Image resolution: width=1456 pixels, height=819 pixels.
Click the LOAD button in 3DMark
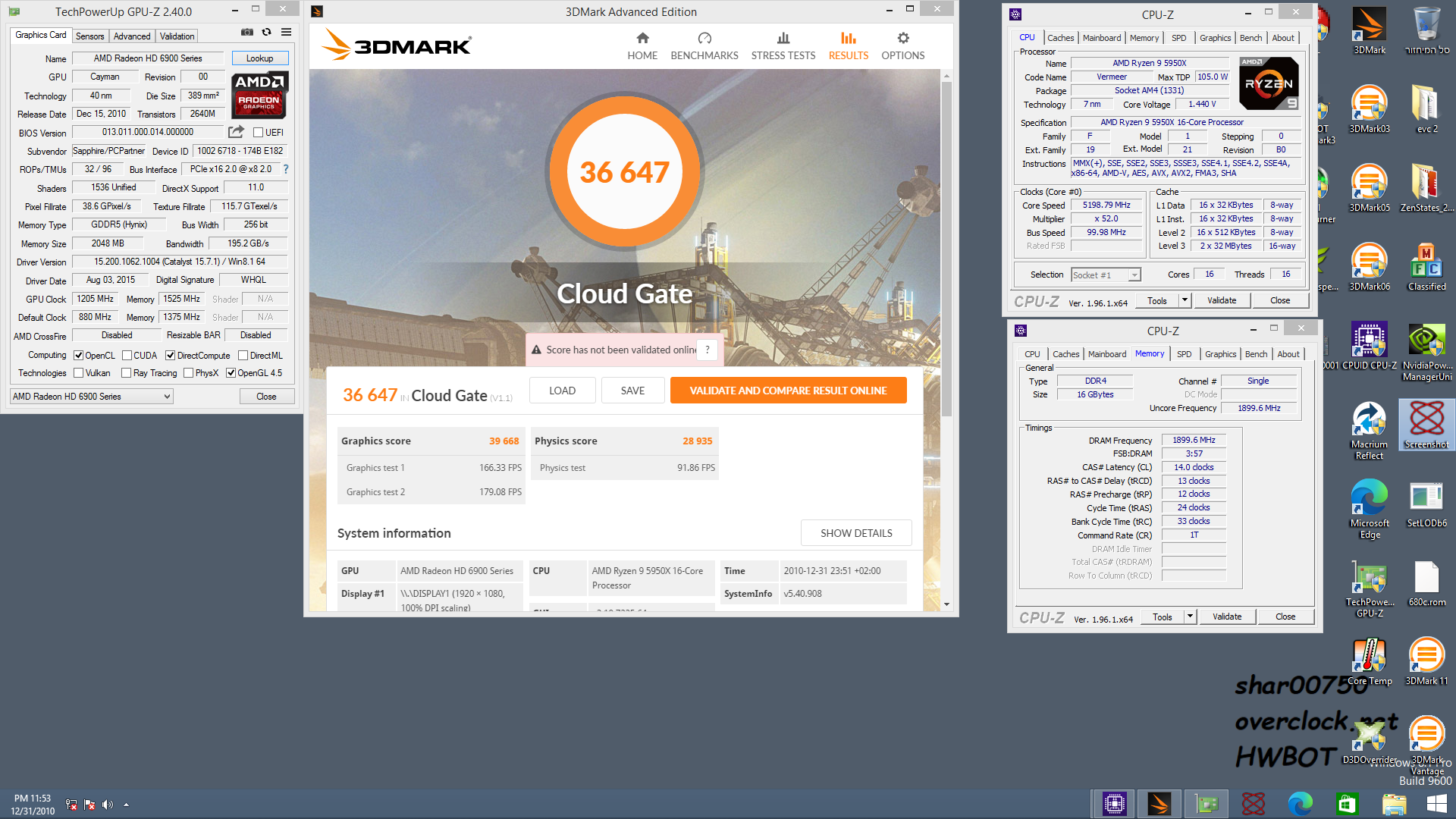point(562,391)
